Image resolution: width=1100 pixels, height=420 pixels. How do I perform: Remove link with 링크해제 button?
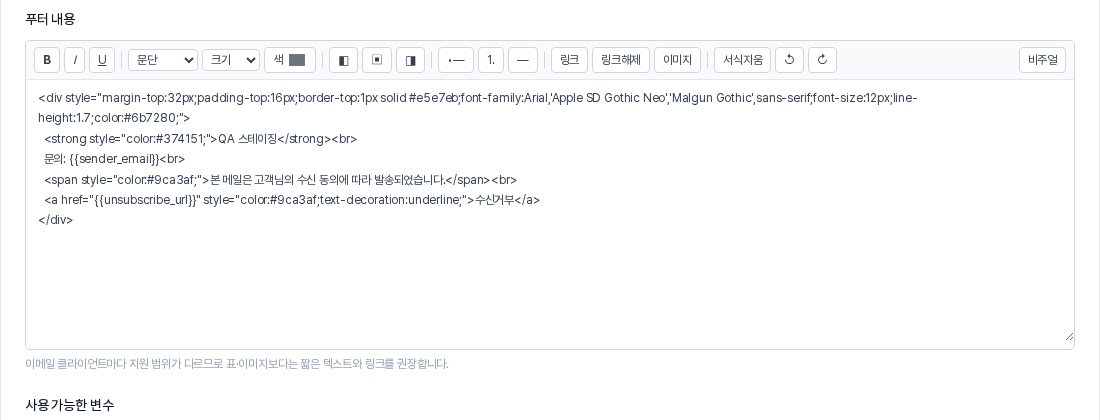(621, 60)
